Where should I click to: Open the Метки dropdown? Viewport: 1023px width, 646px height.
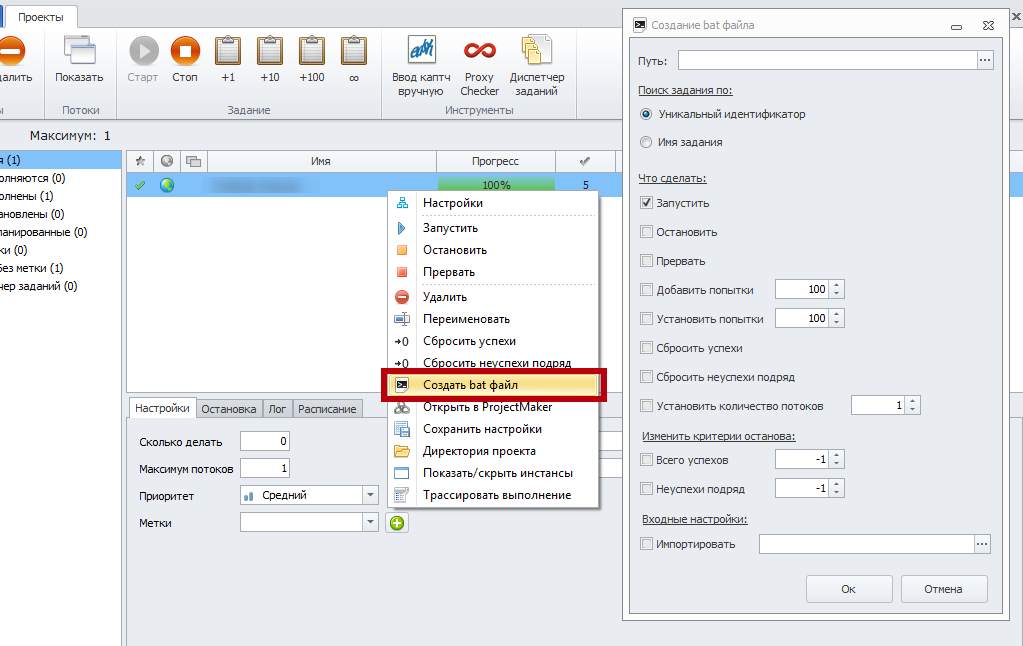370,523
